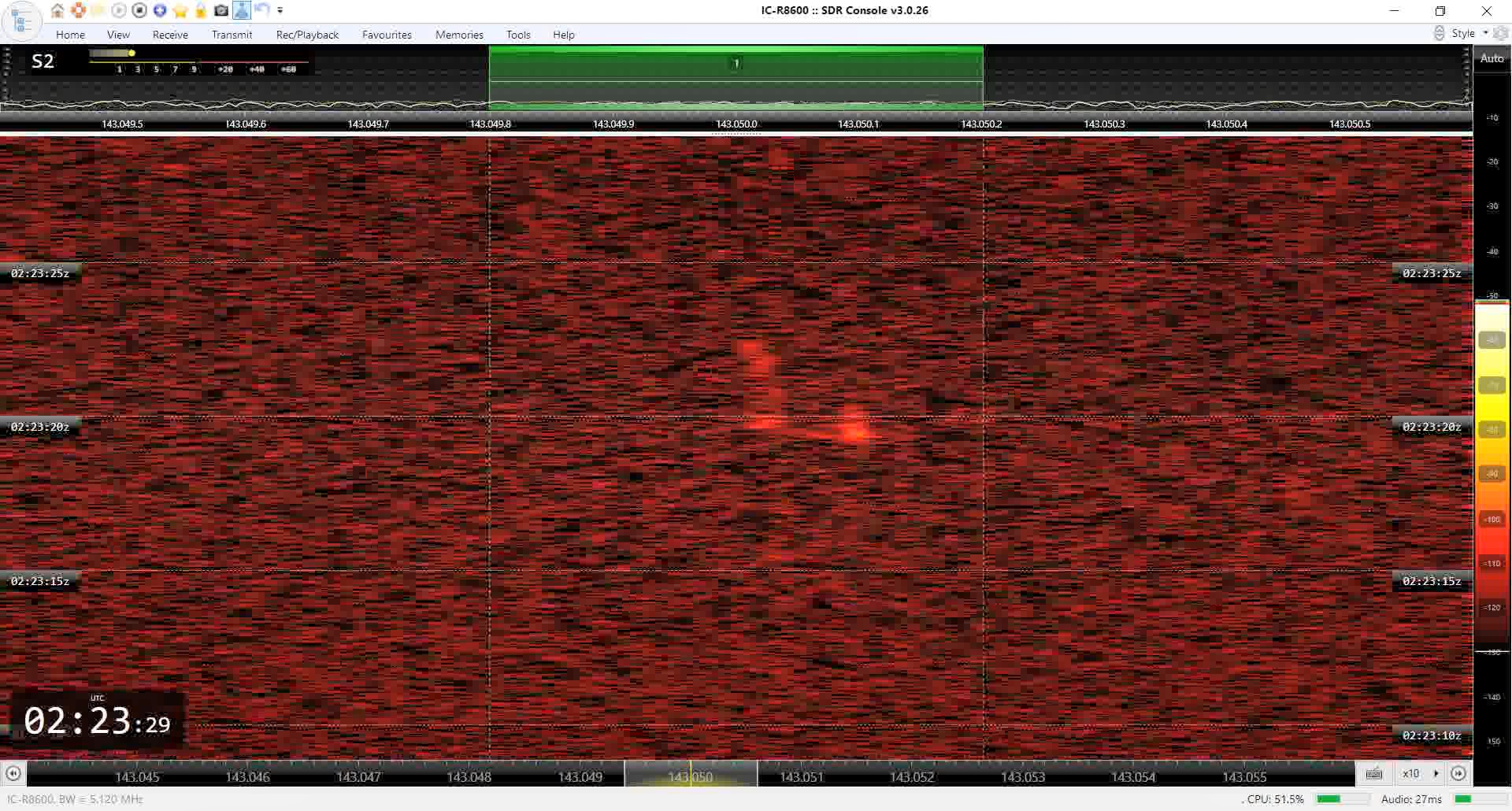Open the Home ribbon tab

pyautogui.click(x=70, y=35)
